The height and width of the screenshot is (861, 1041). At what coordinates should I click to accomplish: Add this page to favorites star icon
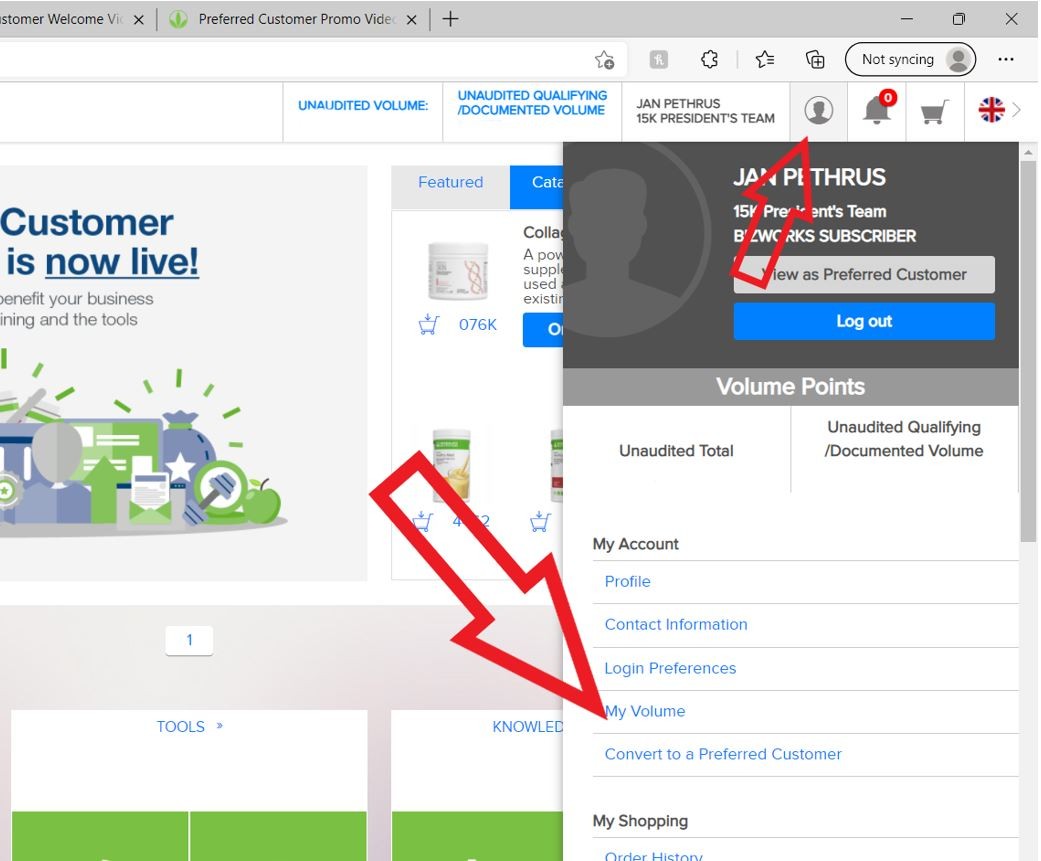pos(604,60)
